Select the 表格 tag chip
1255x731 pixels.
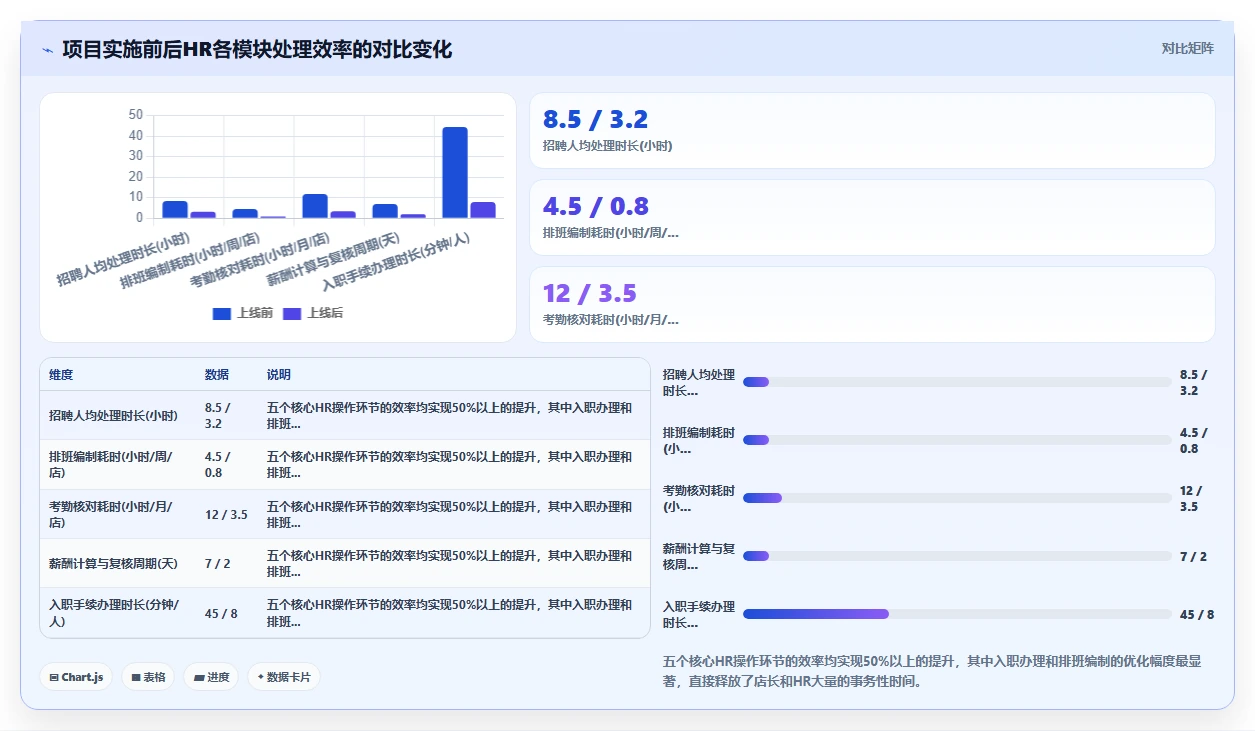pyautogui.click(x=149, y=677)
